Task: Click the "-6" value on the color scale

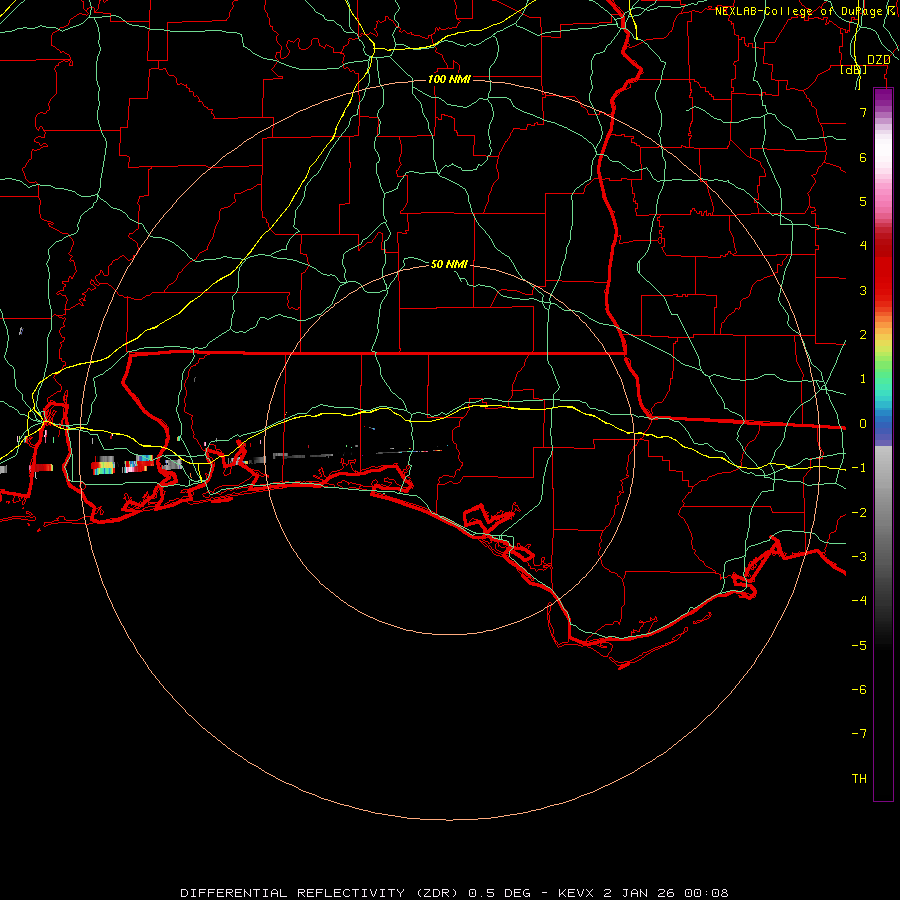Action: [x=859, y=690]
